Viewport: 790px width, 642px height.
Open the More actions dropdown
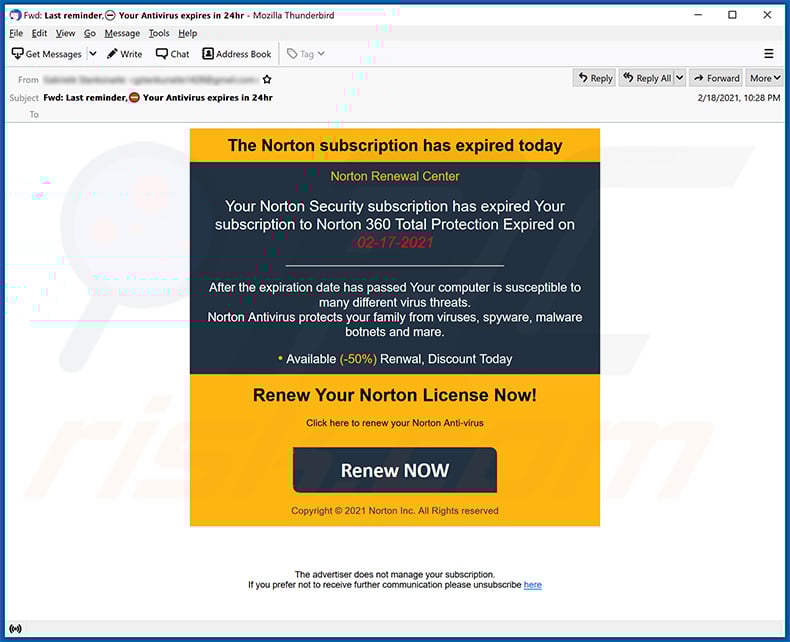pyautogui.click(x=764, y=78)
